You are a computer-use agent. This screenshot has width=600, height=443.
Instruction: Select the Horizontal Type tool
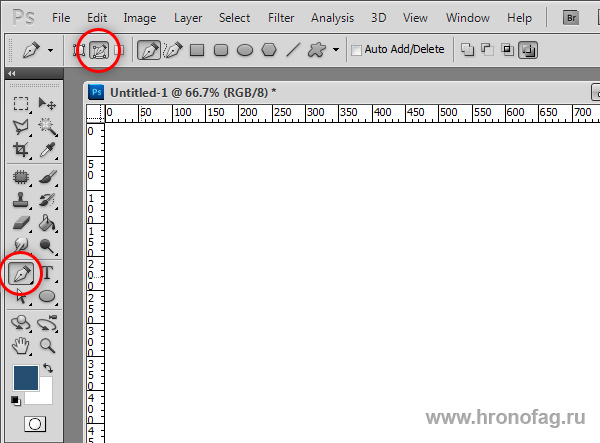pos(47,273)
